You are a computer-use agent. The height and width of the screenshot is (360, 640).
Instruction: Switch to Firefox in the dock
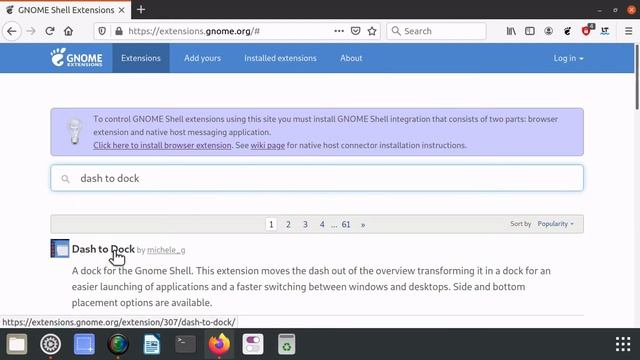[x=219, y=344]
